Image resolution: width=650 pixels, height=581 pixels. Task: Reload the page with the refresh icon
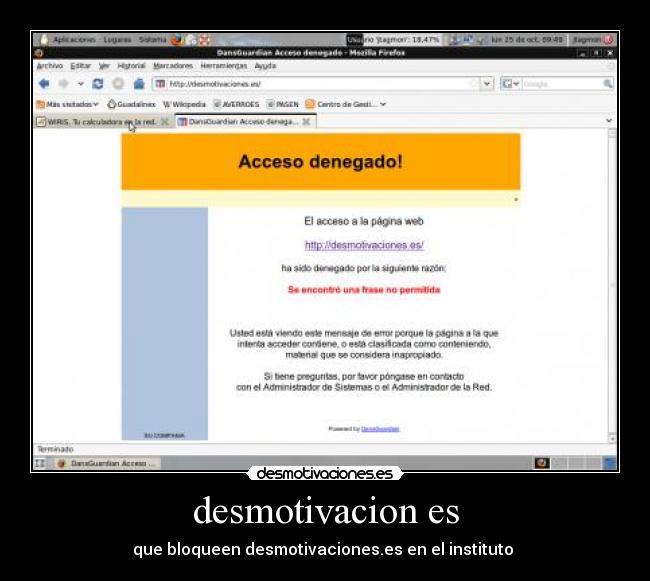pyautogui.click(x=98, y=84)
